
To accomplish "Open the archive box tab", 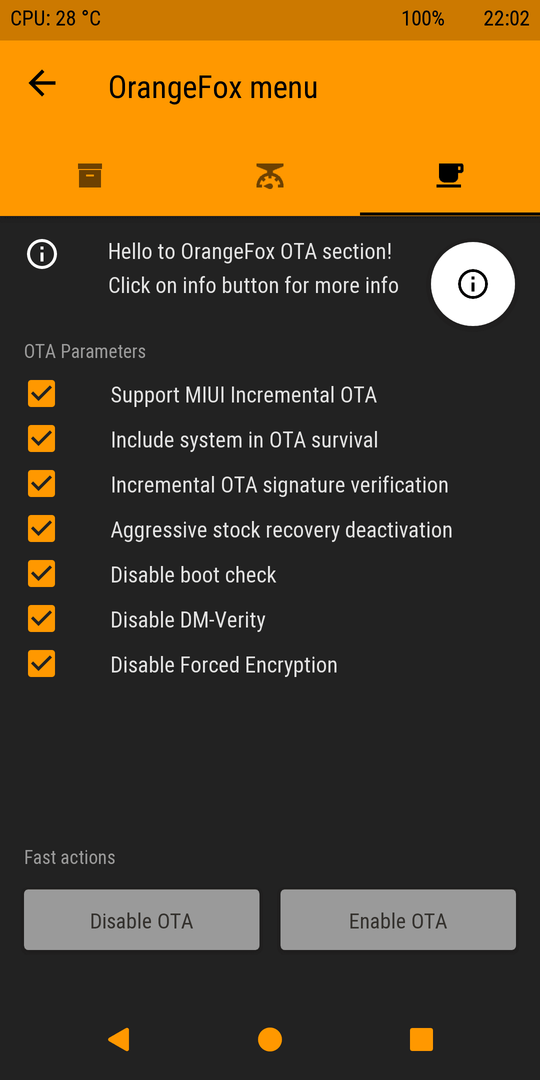I will tap(90, 175).
